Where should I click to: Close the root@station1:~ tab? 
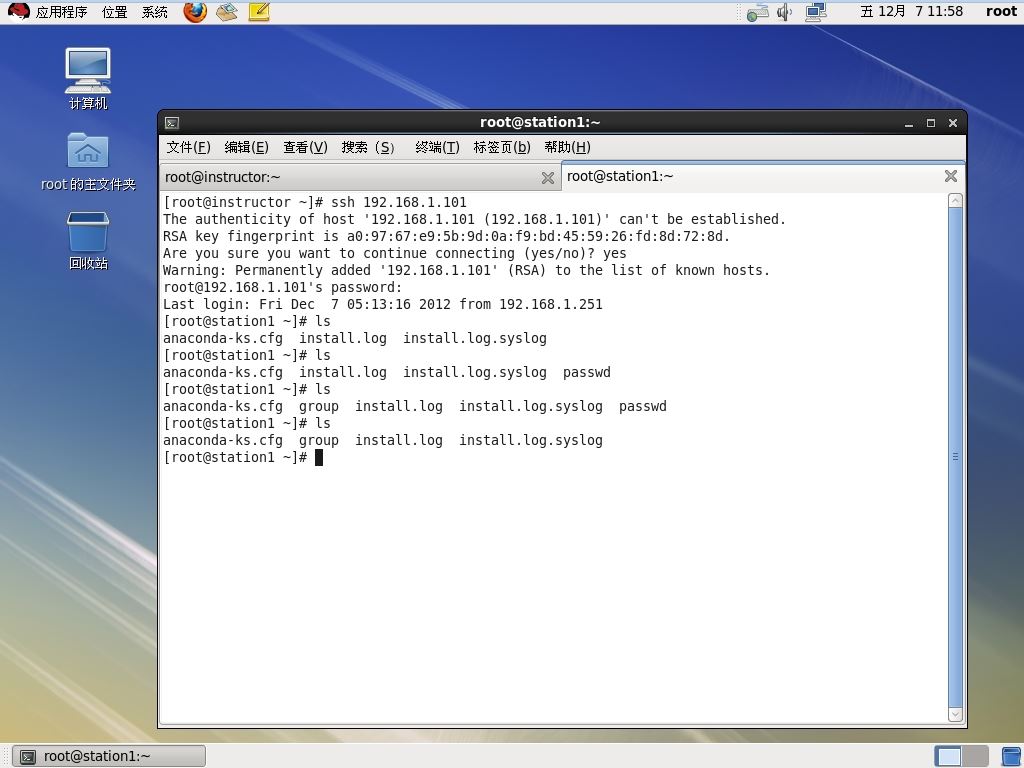(x=951, y=176)
